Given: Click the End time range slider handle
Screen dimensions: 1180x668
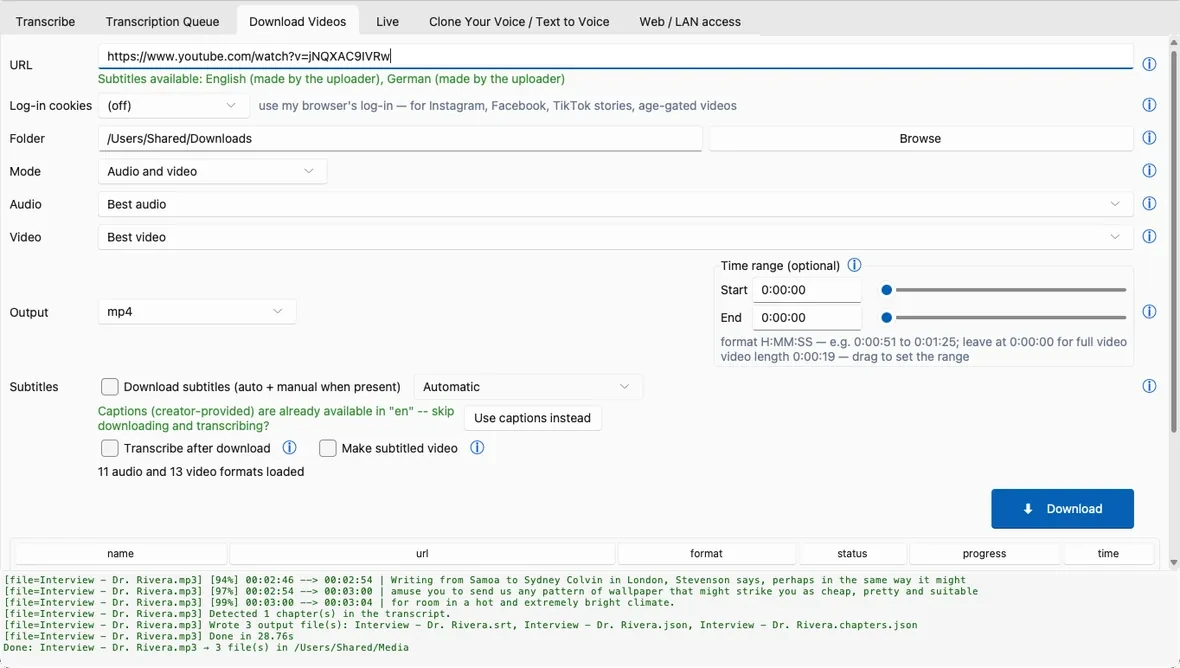Looking at the screenshot, I should 887,317.
